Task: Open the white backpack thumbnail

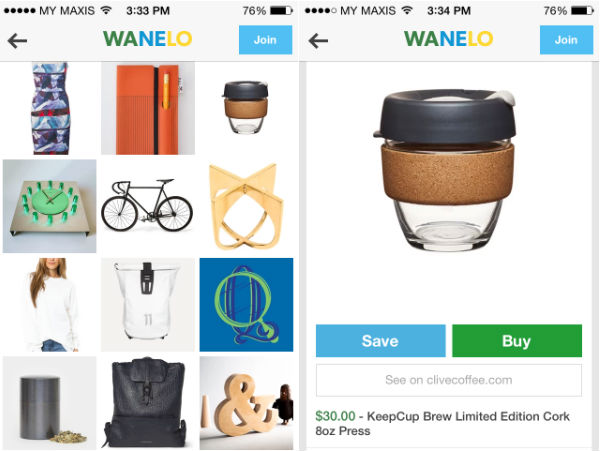Action: click(x=148, y=304)
